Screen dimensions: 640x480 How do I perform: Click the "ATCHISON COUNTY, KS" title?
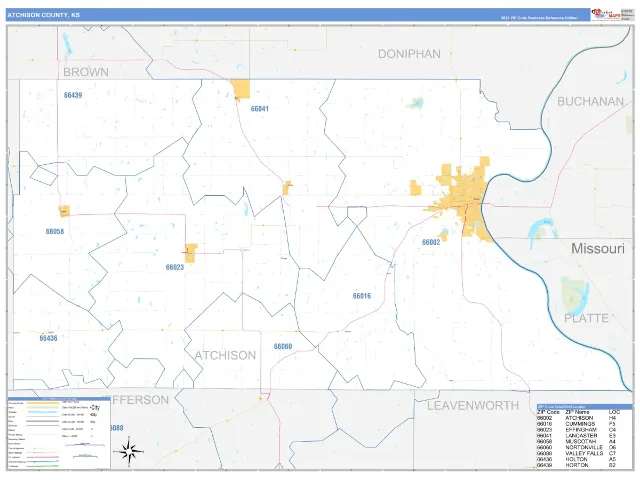coord(44,15)
